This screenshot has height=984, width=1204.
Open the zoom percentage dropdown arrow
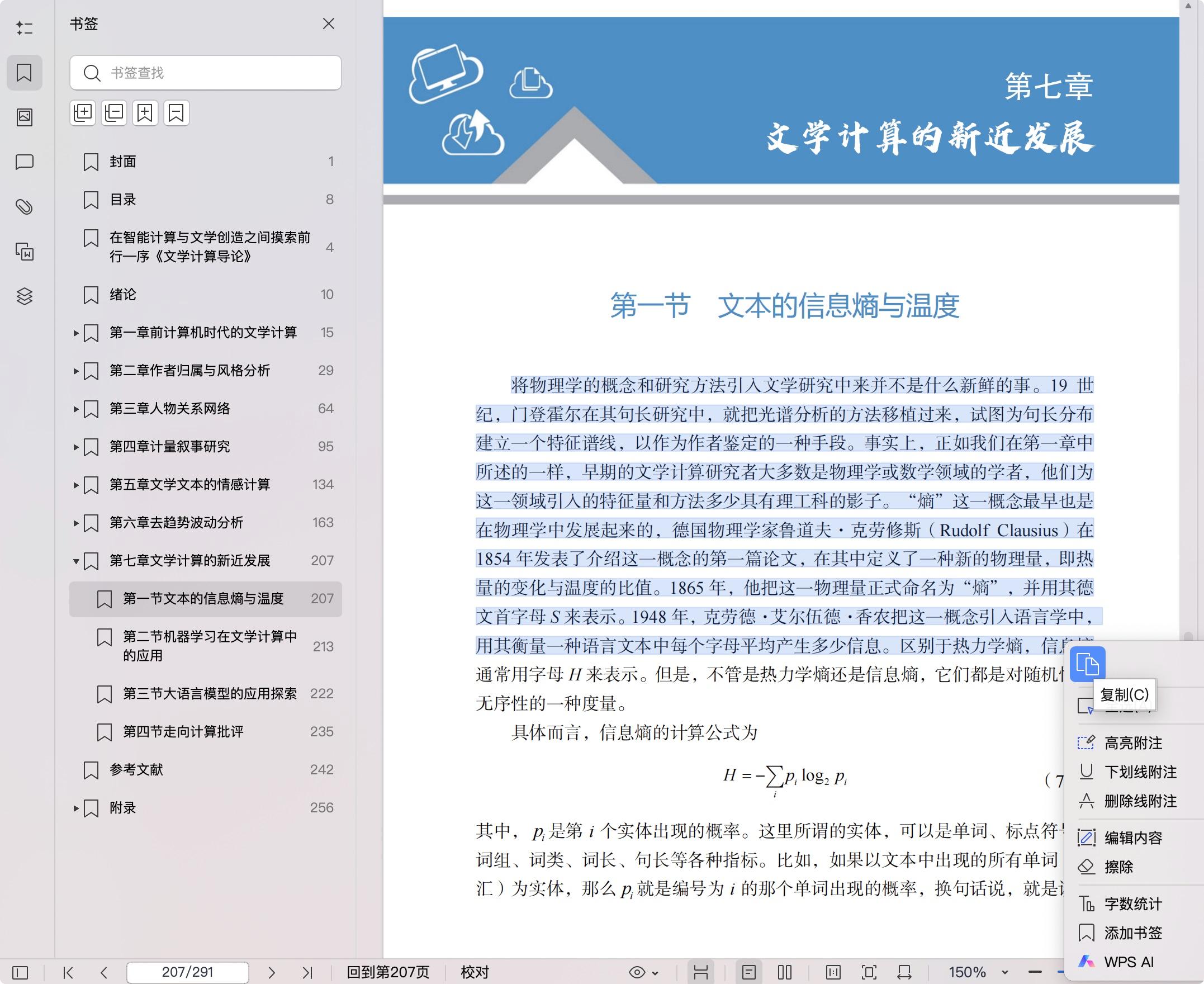point(1004,973)
